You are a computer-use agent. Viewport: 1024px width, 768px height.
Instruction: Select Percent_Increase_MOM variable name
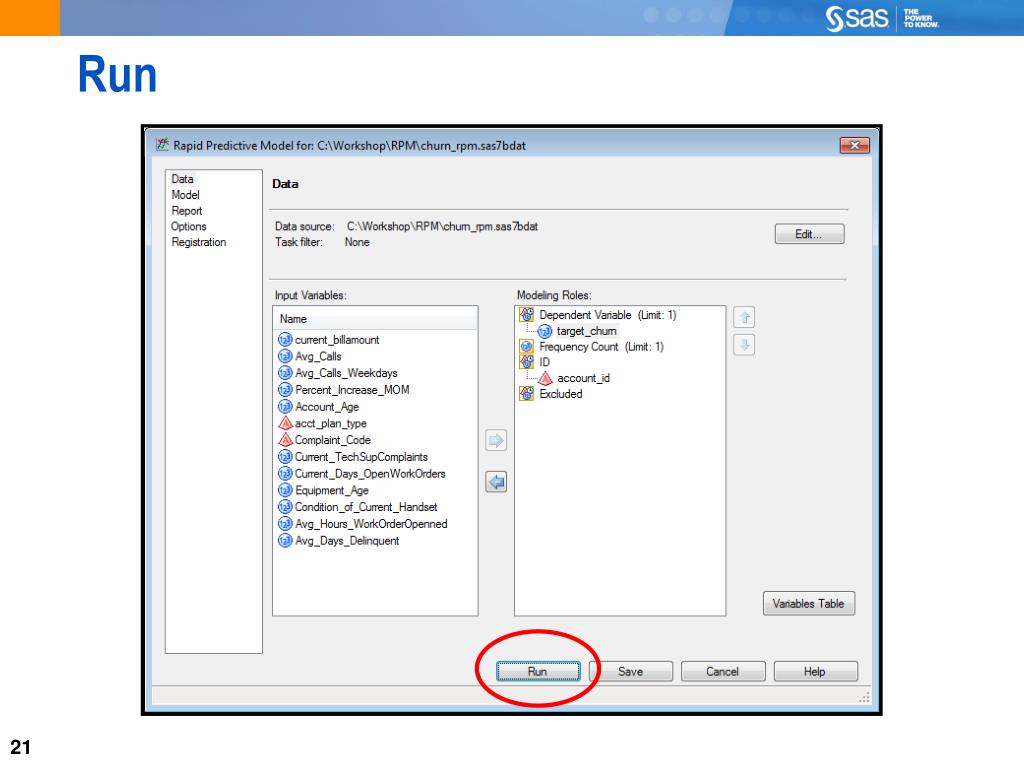352,389
